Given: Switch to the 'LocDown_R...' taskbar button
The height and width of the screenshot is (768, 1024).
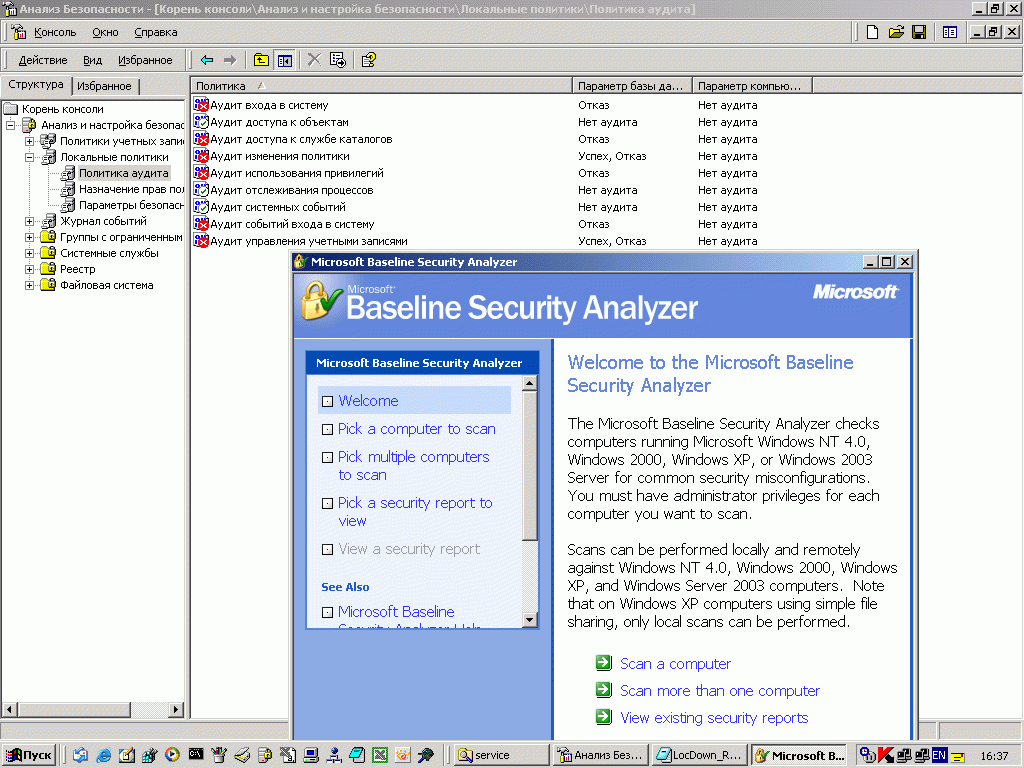Looking at the screenshot, I should 699,755.
